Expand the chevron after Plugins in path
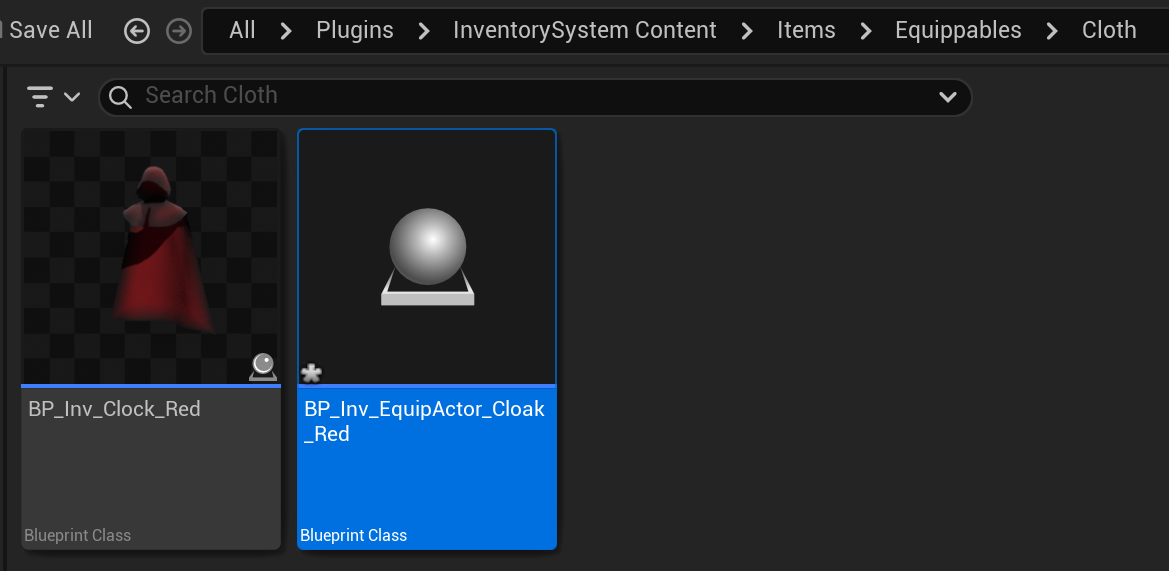Image resolution: width=1169 pixels, height=571 pixels. tap(424, 31)
